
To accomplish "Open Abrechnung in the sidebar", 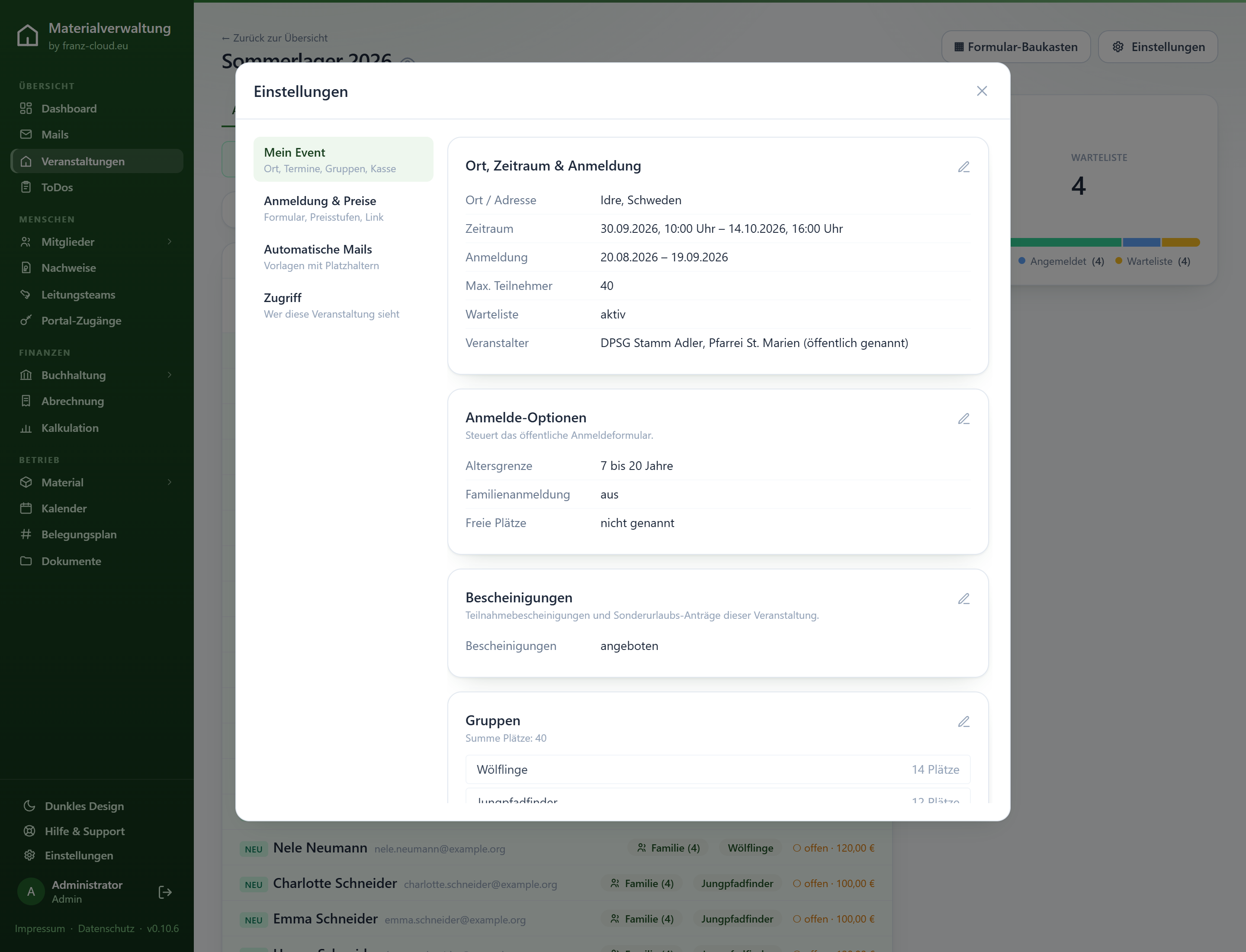I will (97, 401).
